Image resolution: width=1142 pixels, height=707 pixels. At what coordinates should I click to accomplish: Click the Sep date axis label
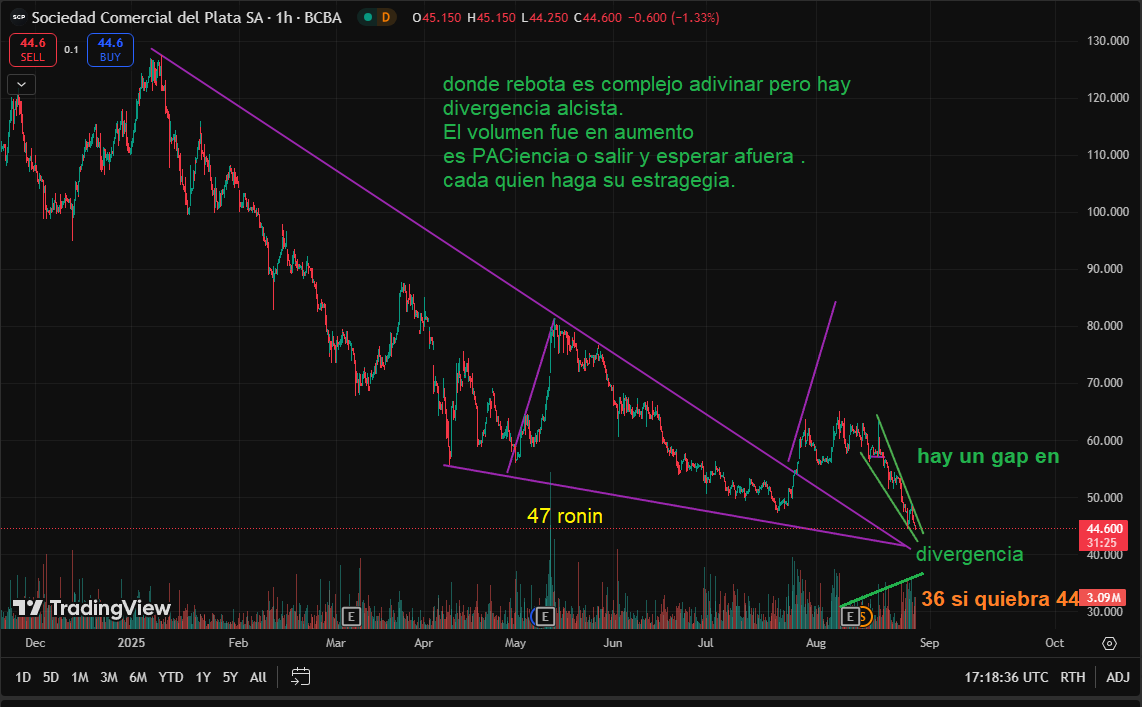point(929,643)
